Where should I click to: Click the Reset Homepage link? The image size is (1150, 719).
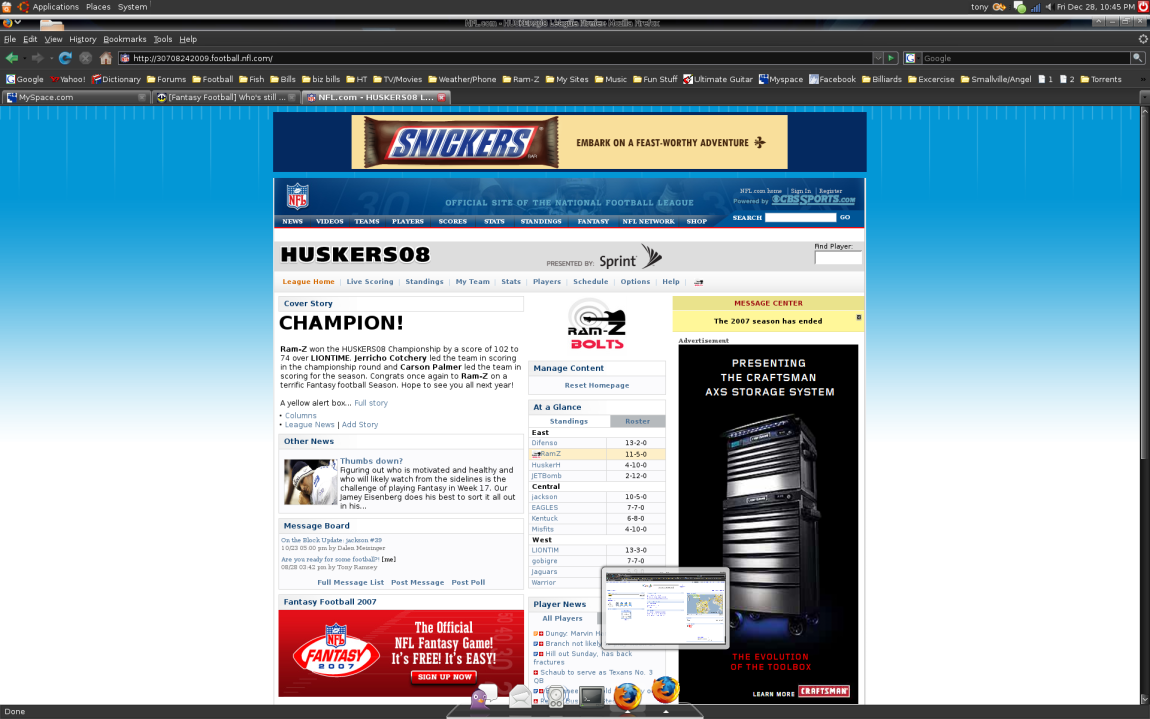(596, 385)
